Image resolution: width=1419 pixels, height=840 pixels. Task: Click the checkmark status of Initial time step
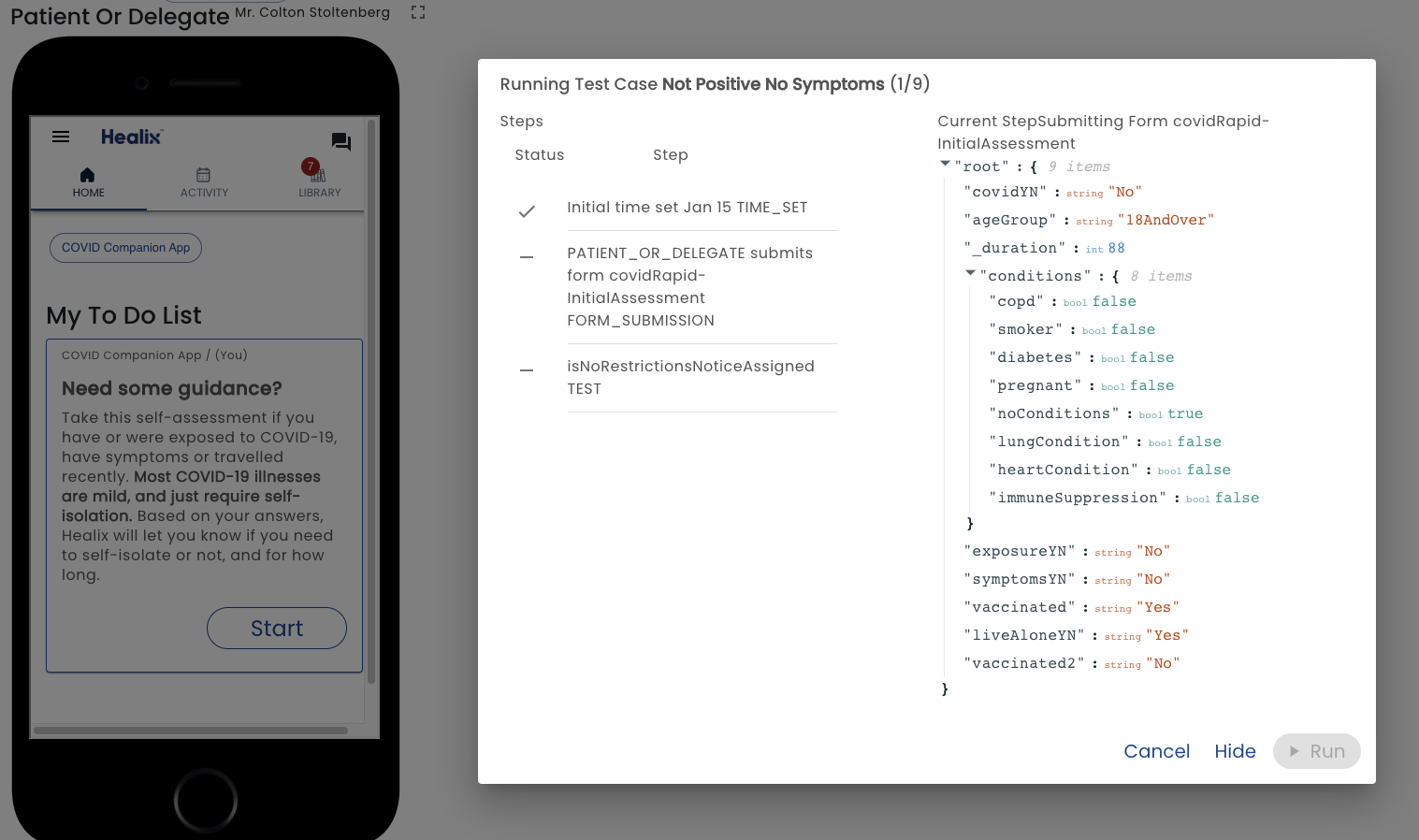(527, 211)
